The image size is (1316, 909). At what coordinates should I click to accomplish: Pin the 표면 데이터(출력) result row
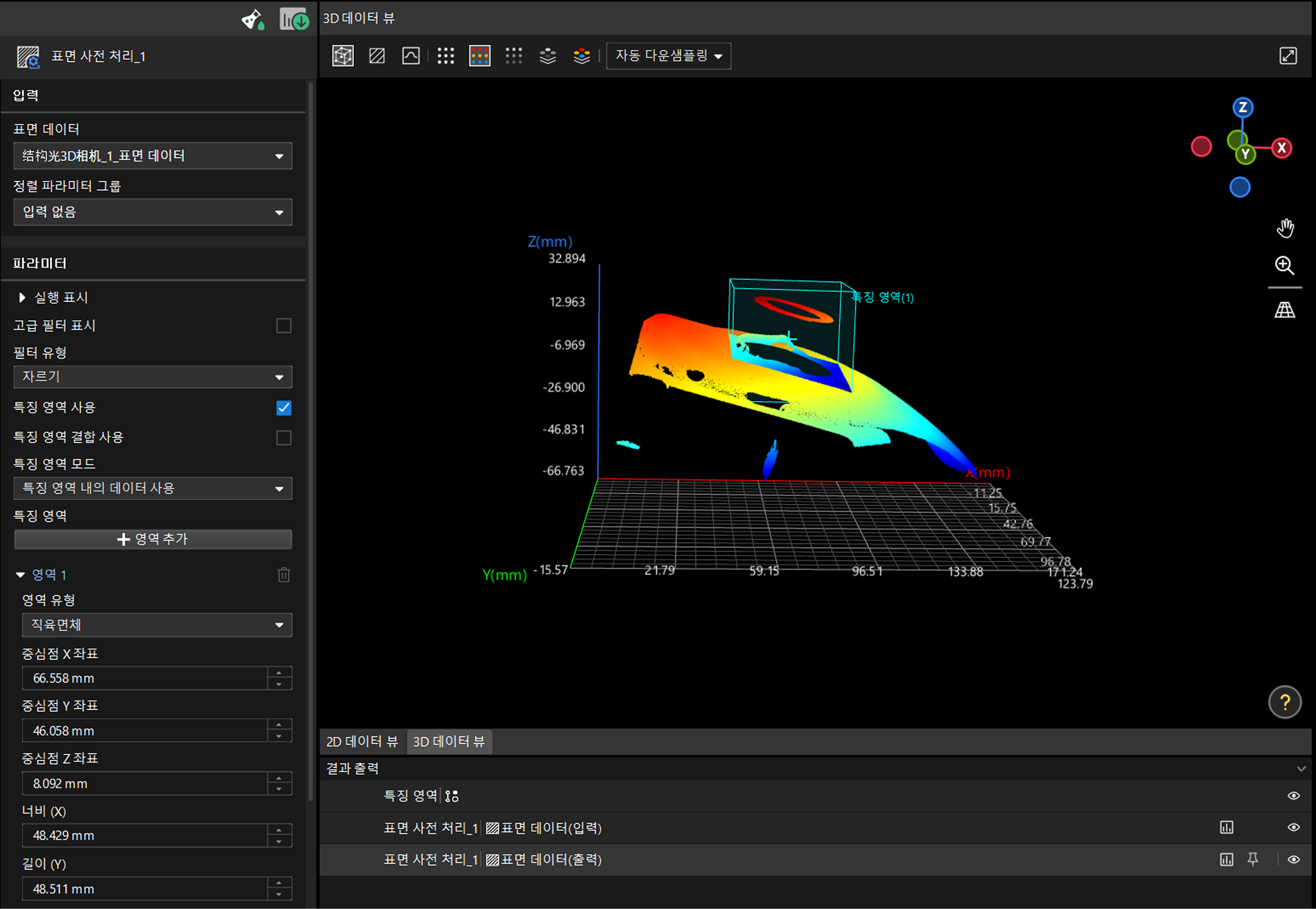click(1253, 859)
